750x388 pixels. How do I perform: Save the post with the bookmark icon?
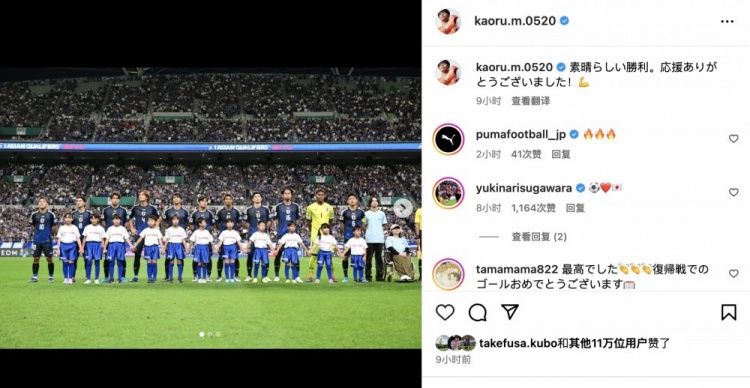(x=728, y=312)
